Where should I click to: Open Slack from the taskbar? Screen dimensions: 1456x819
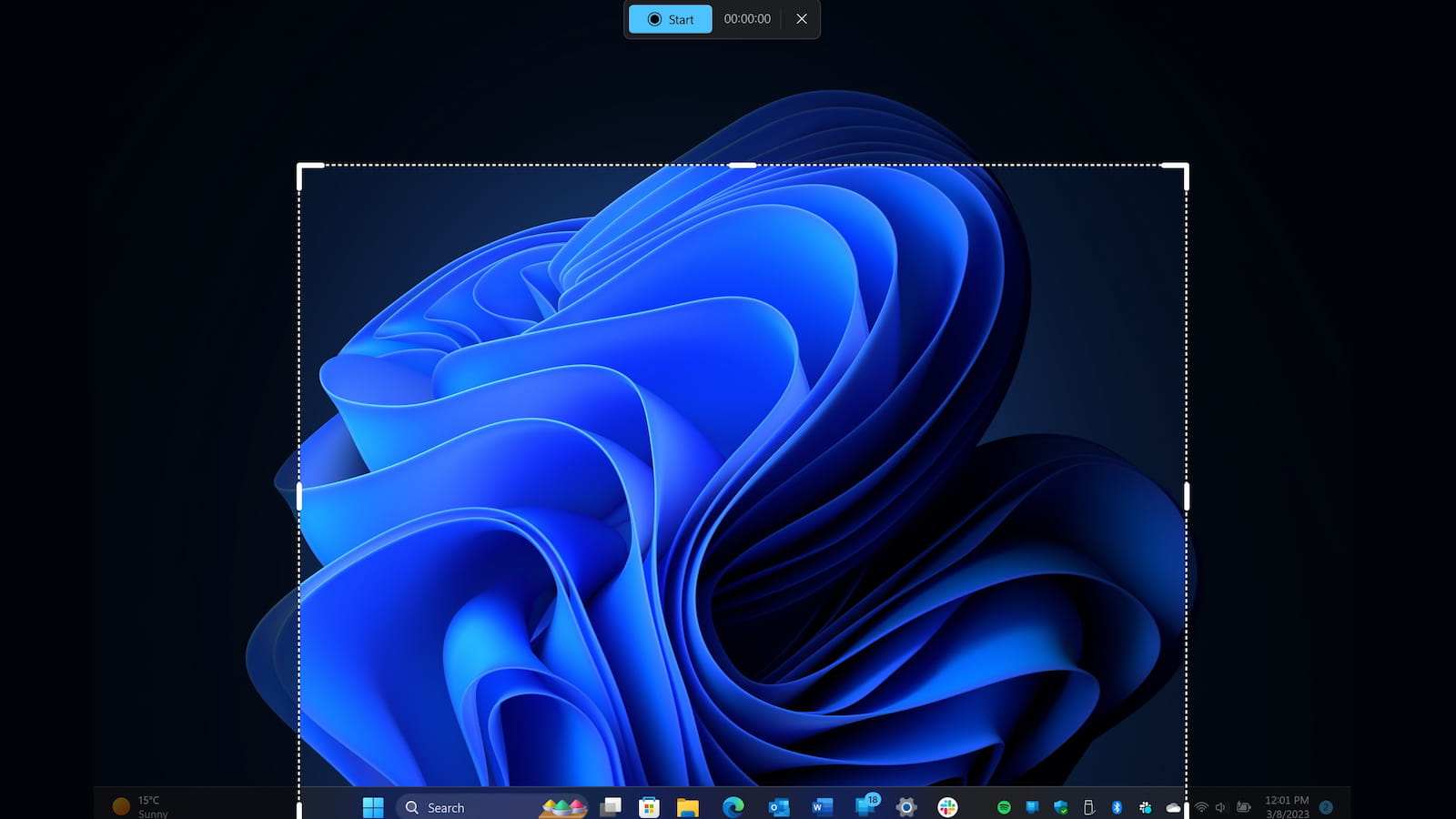click(947, 807)
